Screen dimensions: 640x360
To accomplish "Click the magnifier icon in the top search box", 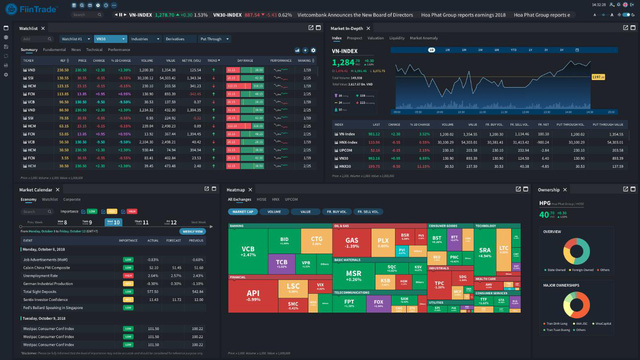I will tap(99, 15).
